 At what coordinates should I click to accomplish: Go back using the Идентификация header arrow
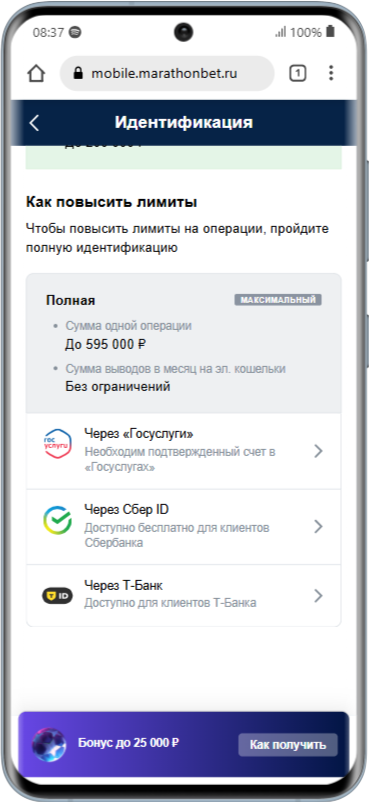click(x=34, y=123)
